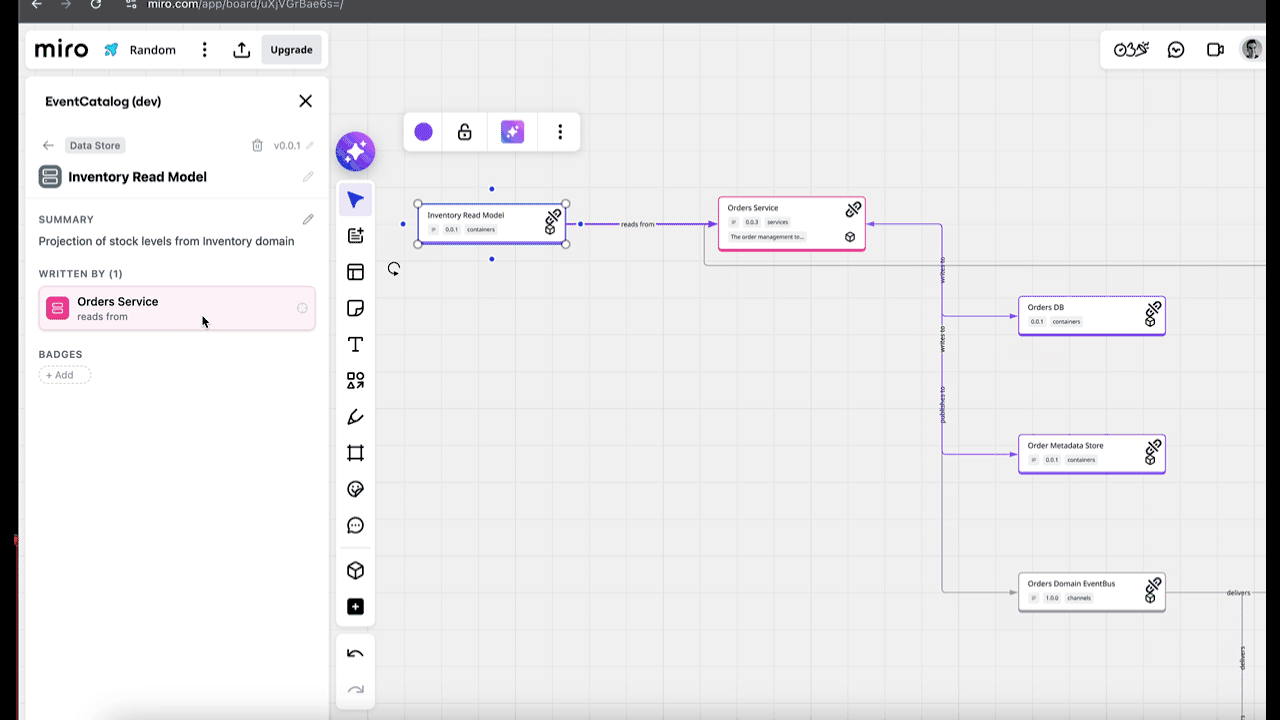Open the purple color swatch for the selection

click(x=423, y=131)
